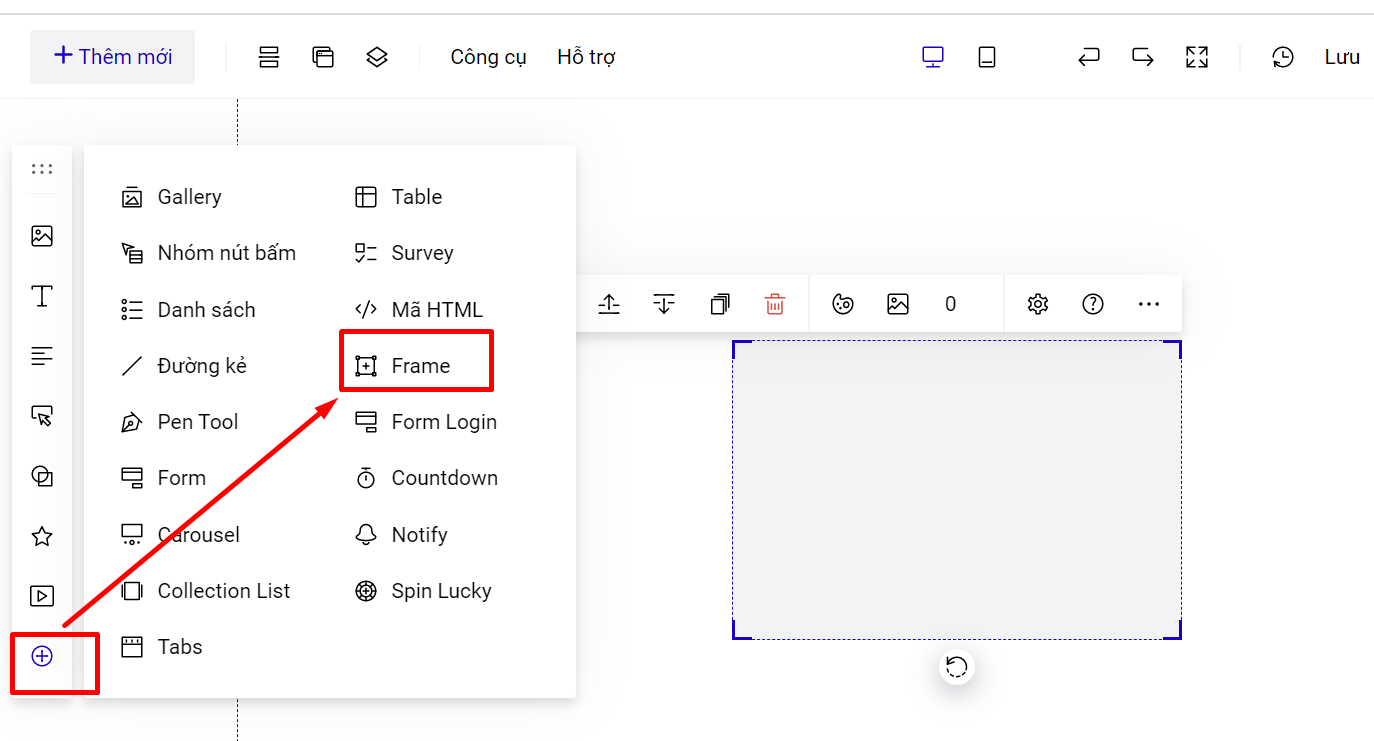Open the Công cụ menu
Screen dimensions: 1374x741
488,57
